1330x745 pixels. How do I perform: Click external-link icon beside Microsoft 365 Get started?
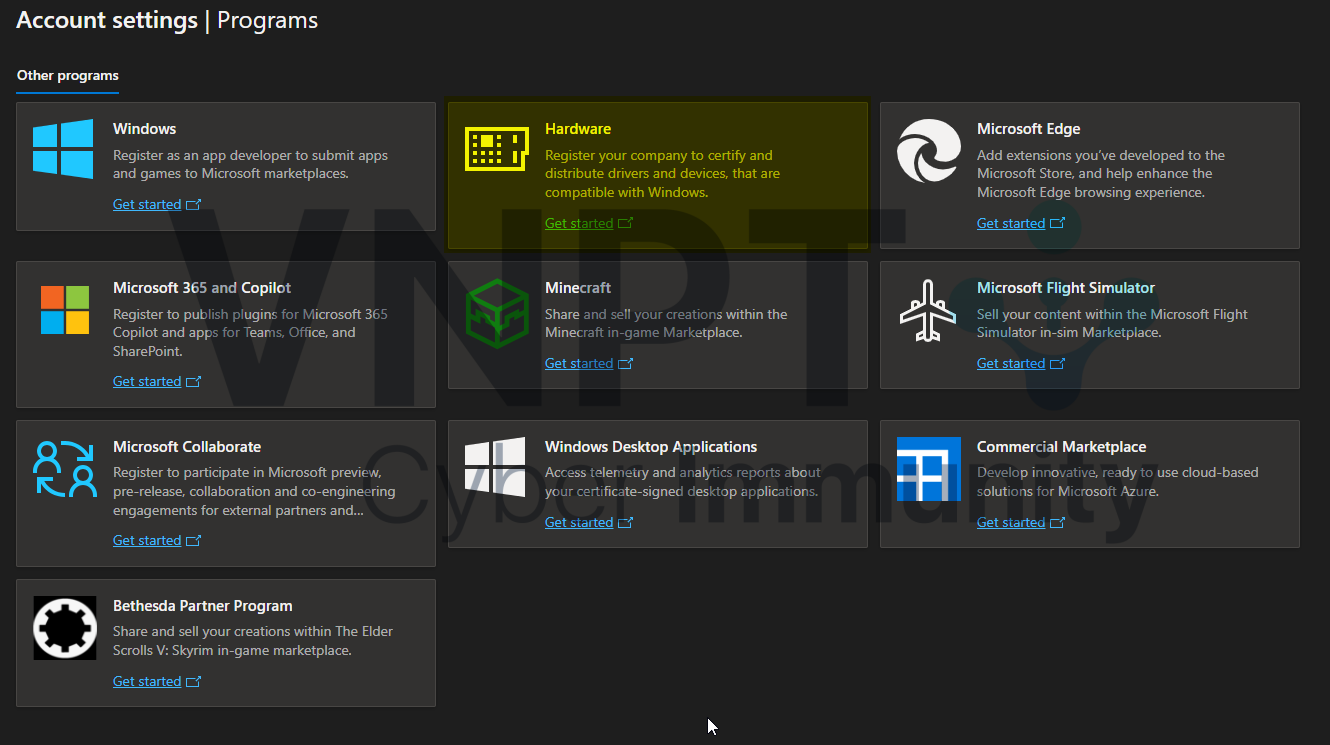(194, 382)
